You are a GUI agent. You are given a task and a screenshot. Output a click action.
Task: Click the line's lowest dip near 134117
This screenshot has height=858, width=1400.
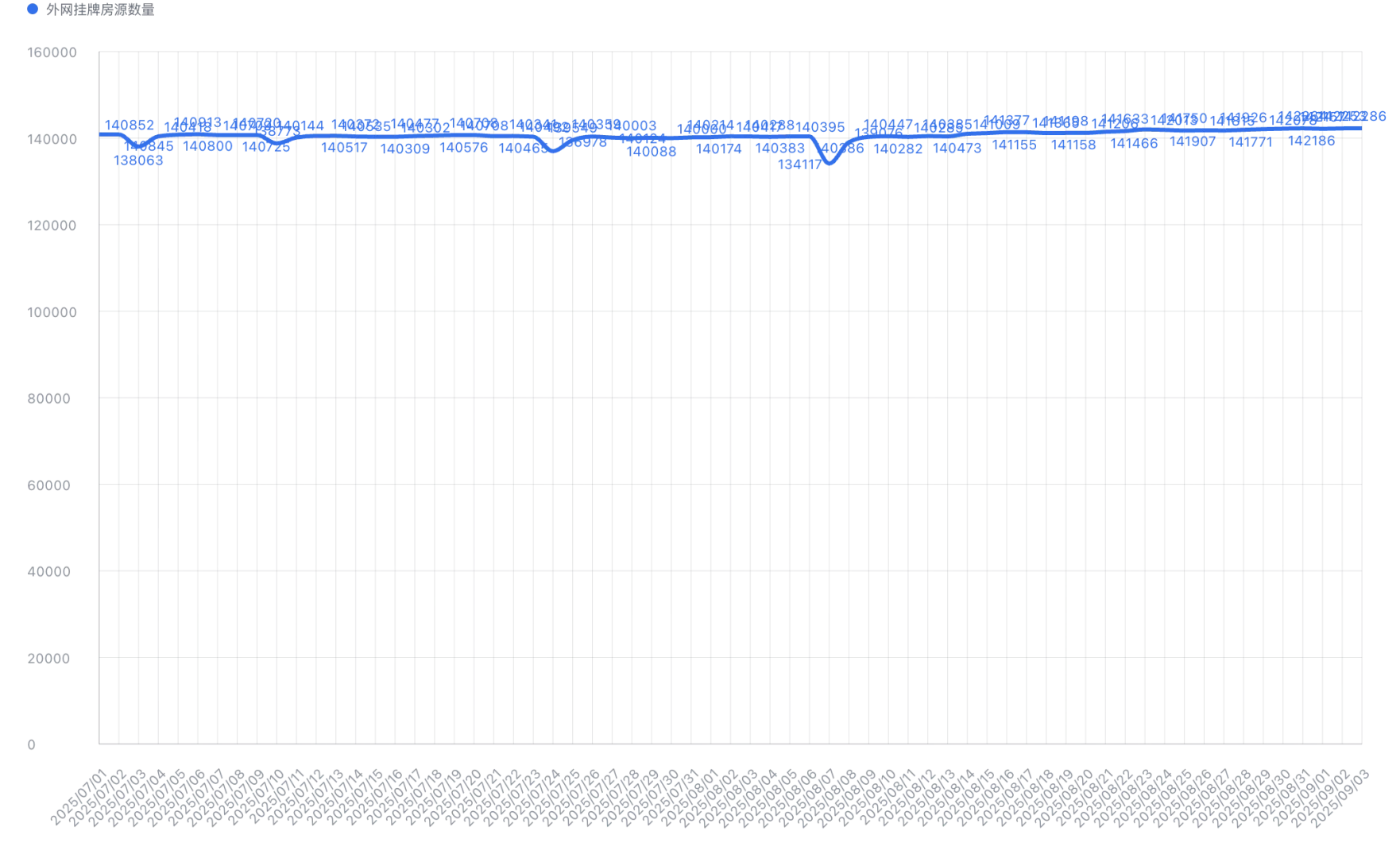tap(830, 163)
